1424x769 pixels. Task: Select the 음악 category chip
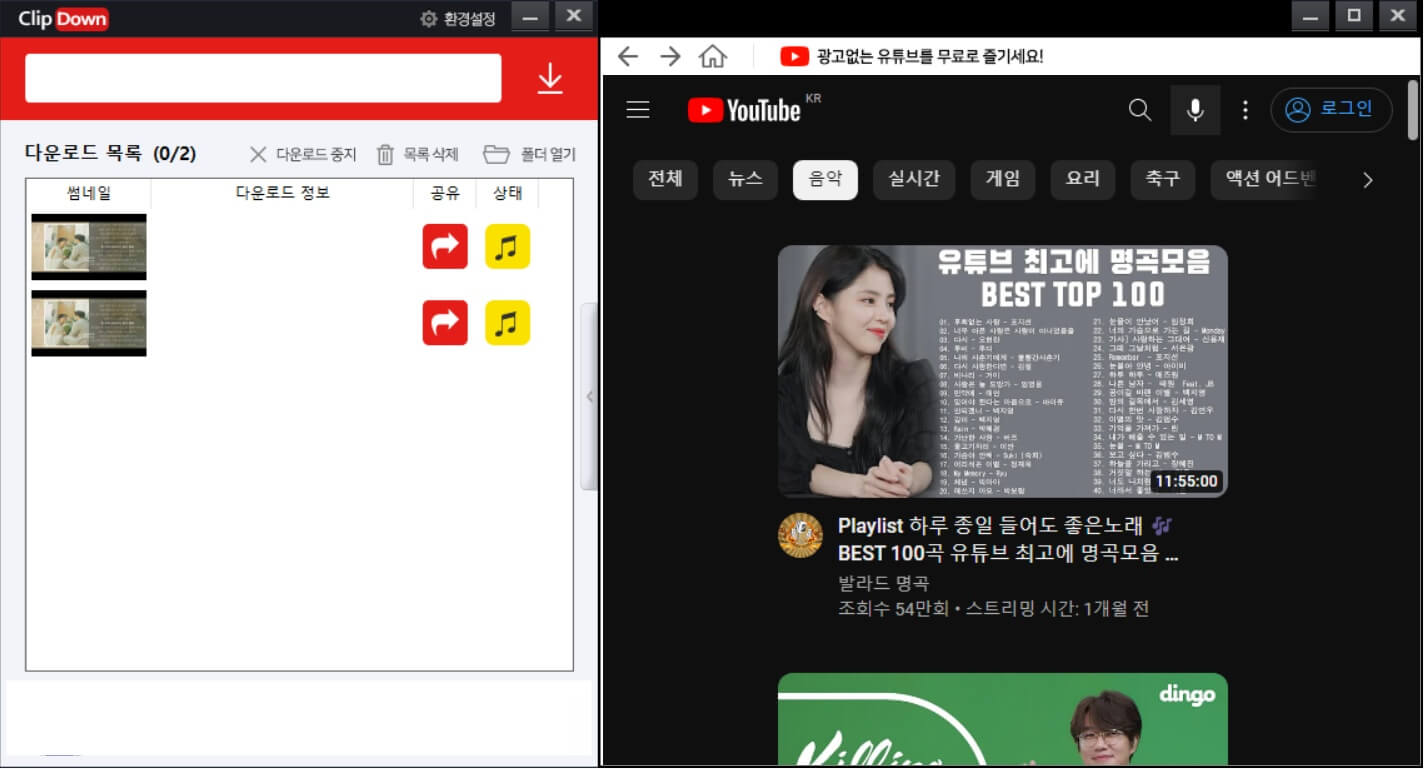click(825, 180)
